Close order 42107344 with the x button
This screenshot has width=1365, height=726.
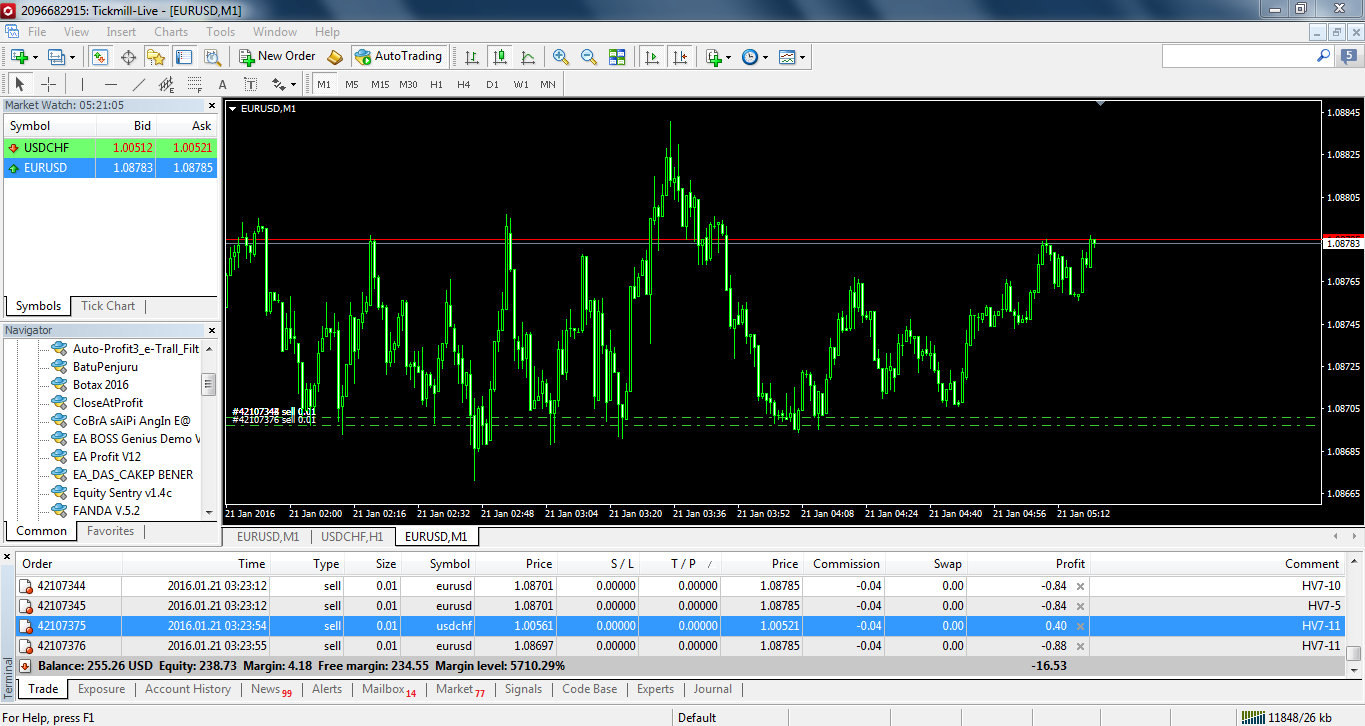[x=1080, y=586]
